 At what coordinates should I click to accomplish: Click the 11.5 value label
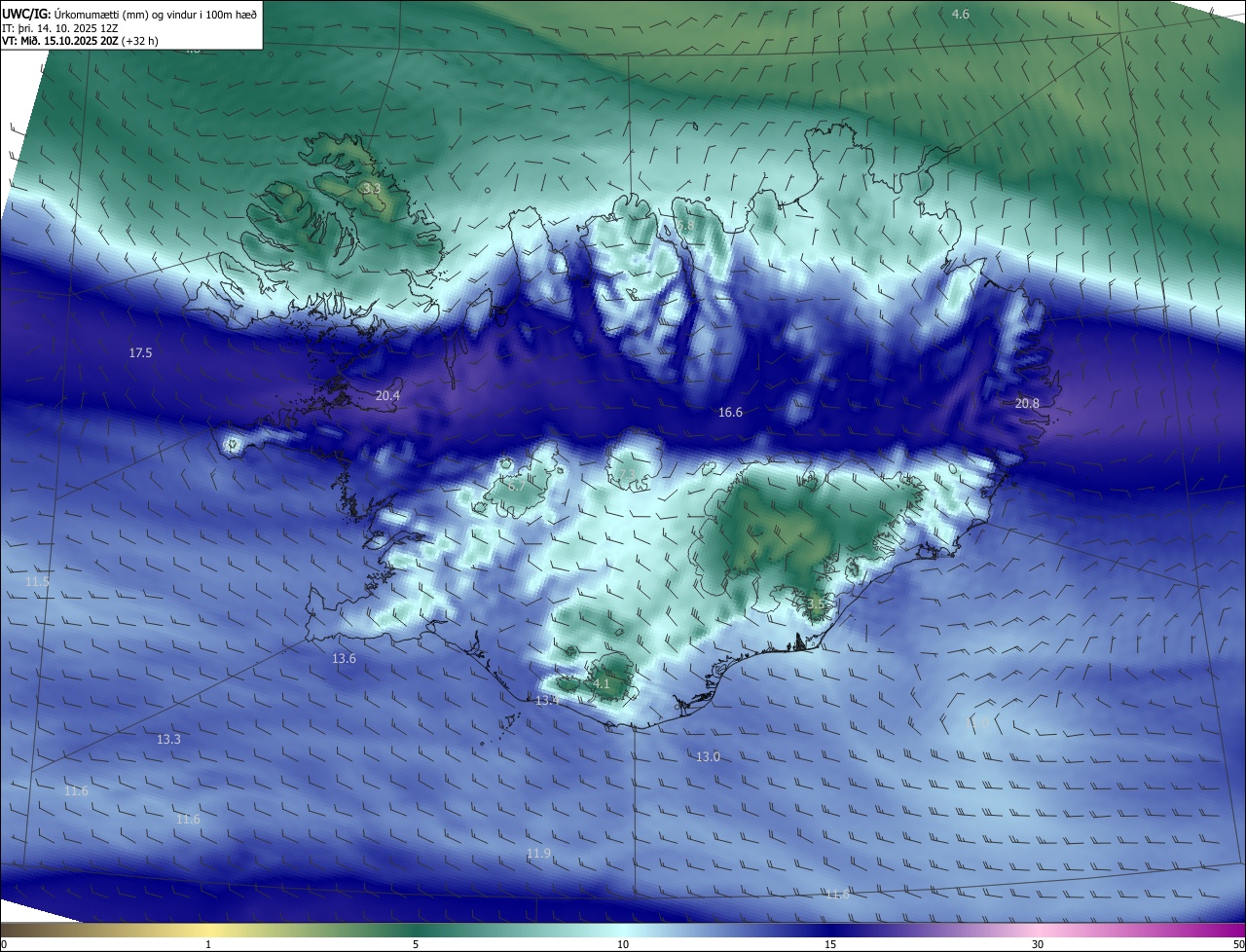pos(37,581)
